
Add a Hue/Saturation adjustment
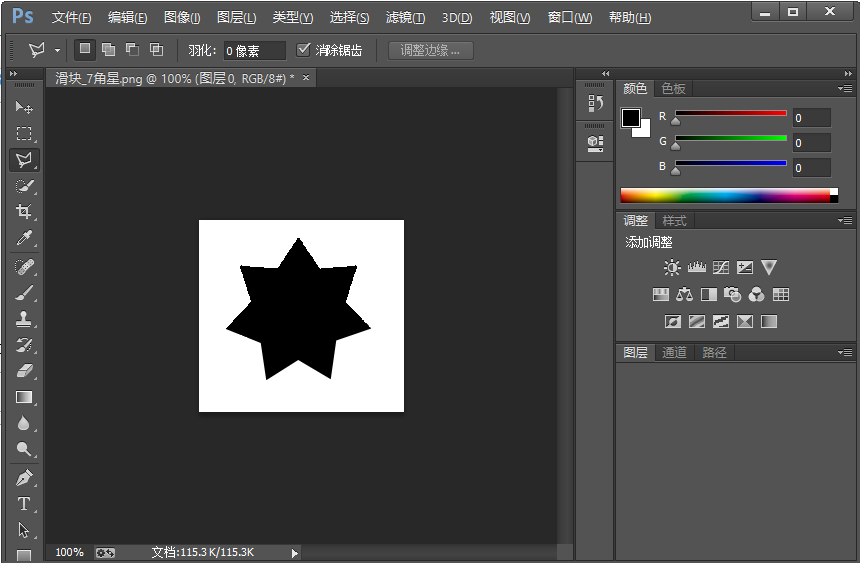660,295
